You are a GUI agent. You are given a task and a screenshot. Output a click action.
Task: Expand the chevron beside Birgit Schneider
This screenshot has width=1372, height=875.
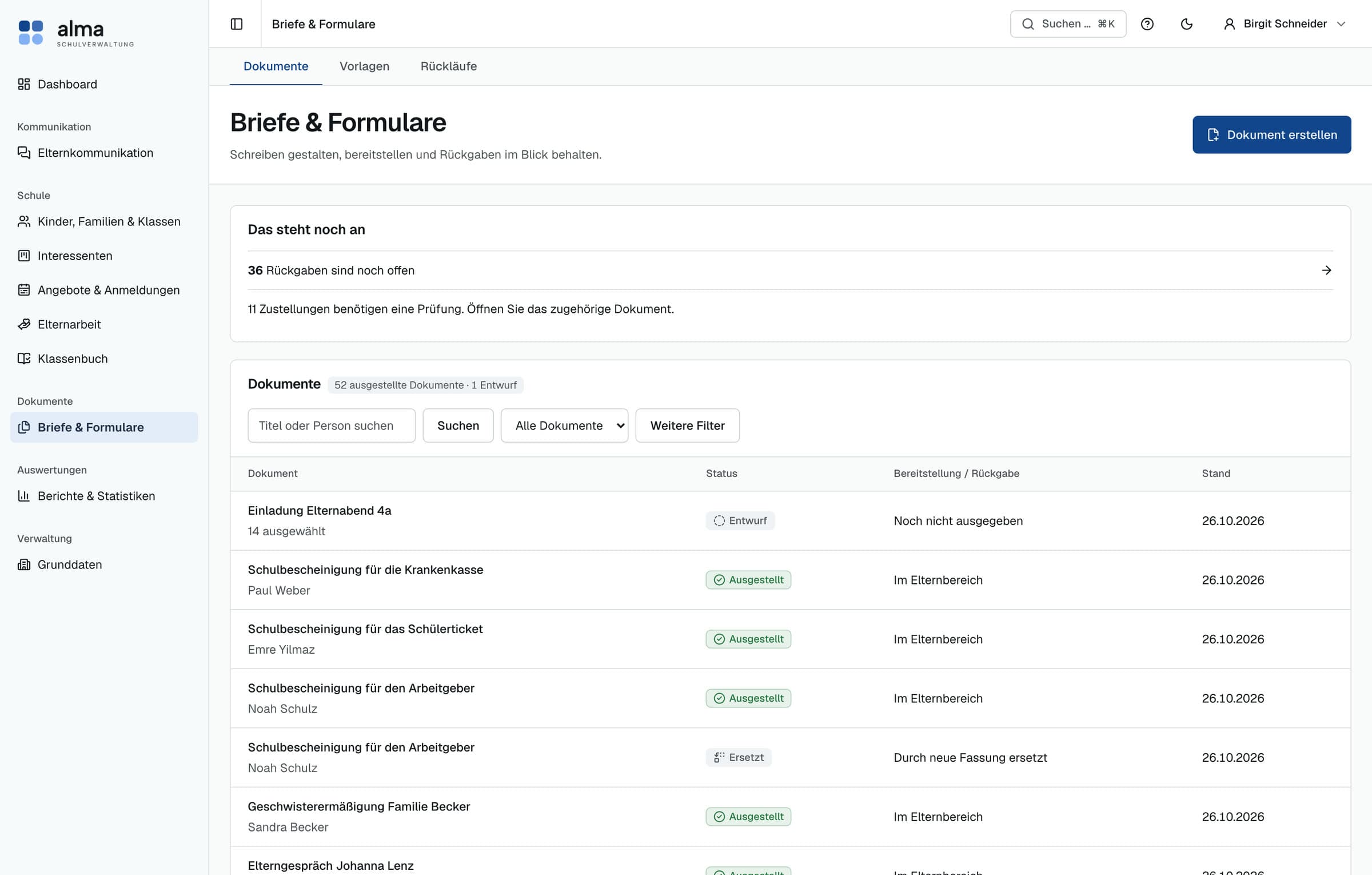1341,24
